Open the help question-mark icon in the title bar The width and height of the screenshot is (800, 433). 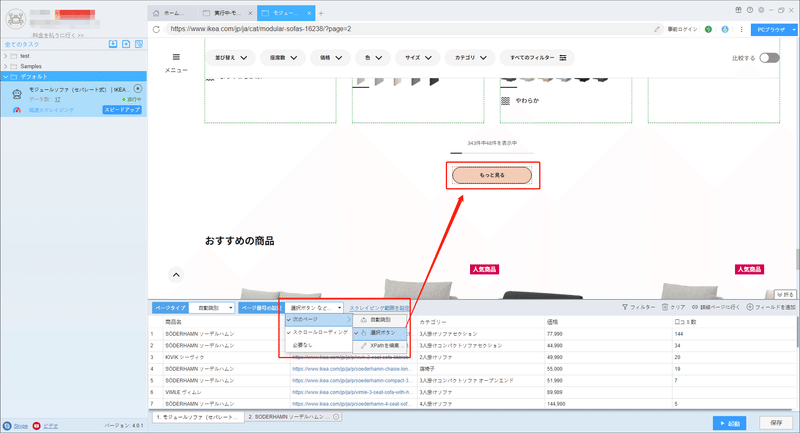coord(749,10)
